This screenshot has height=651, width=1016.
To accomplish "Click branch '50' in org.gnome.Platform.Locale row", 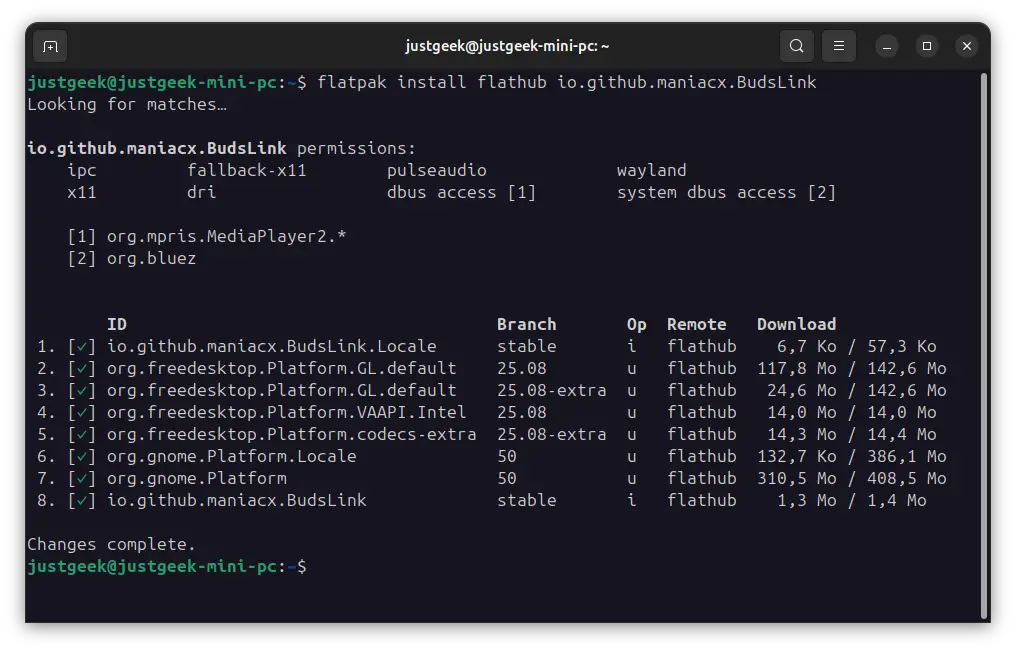I will click(507, 457).
